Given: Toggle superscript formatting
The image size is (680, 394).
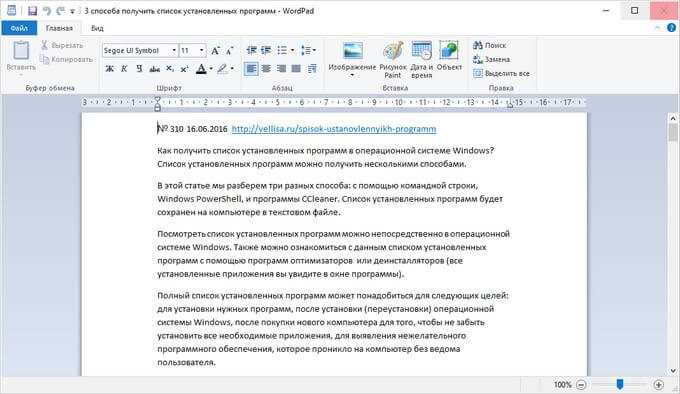Looking at the screenshot, I should point(185,68).
